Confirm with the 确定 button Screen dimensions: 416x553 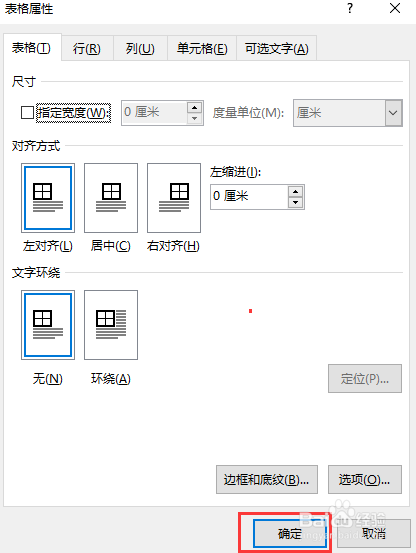[290, 534]
